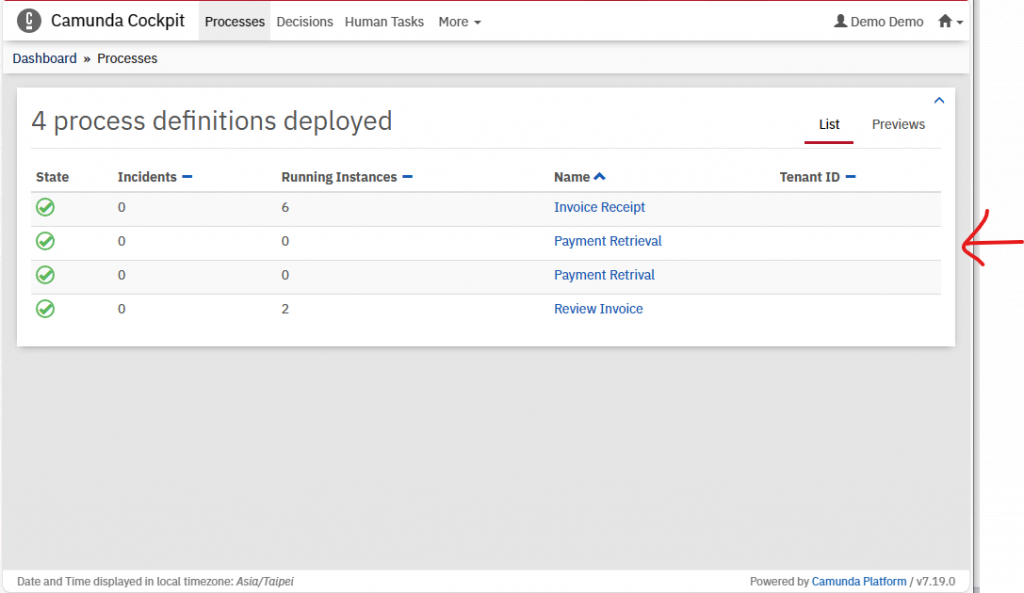
Task: Click green state icon for Invoice Receipt
Action: 45,207
